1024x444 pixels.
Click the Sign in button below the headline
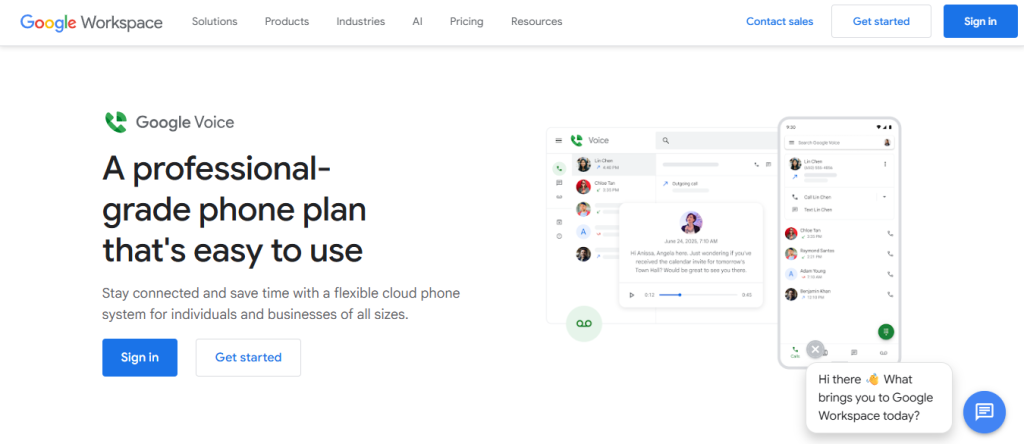click(140, 357)
